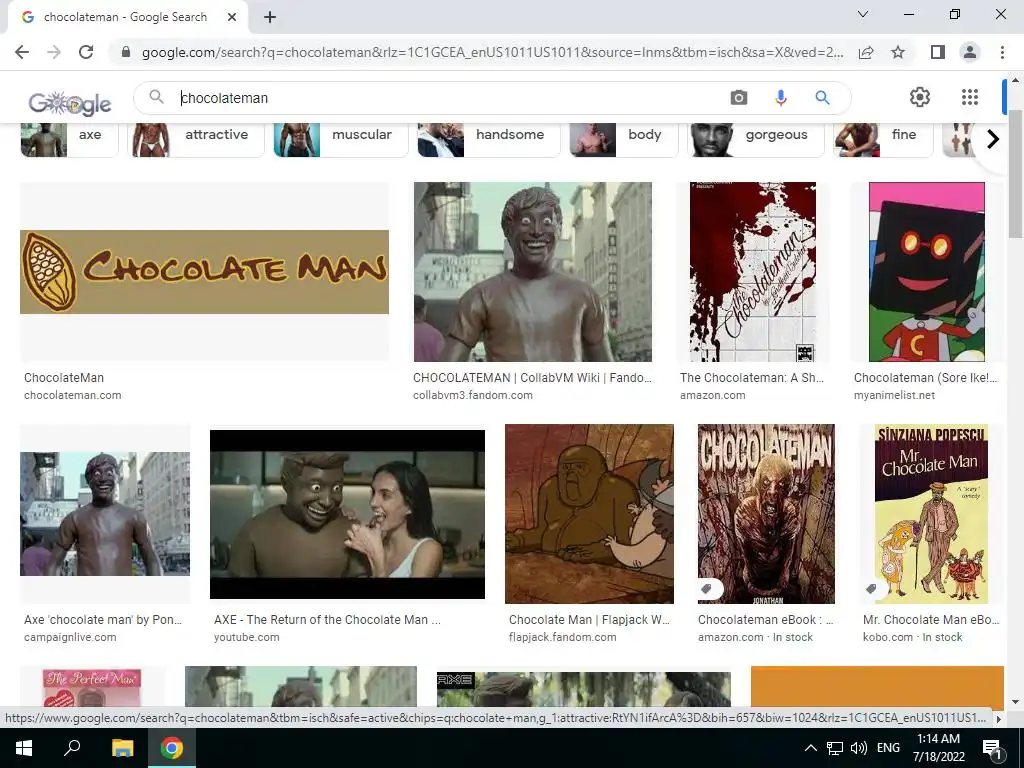1024x768 pixels.
Task: Click 'CHOCOLATEMAN | CollabVM Wiki' title
Action: point(532,377)
